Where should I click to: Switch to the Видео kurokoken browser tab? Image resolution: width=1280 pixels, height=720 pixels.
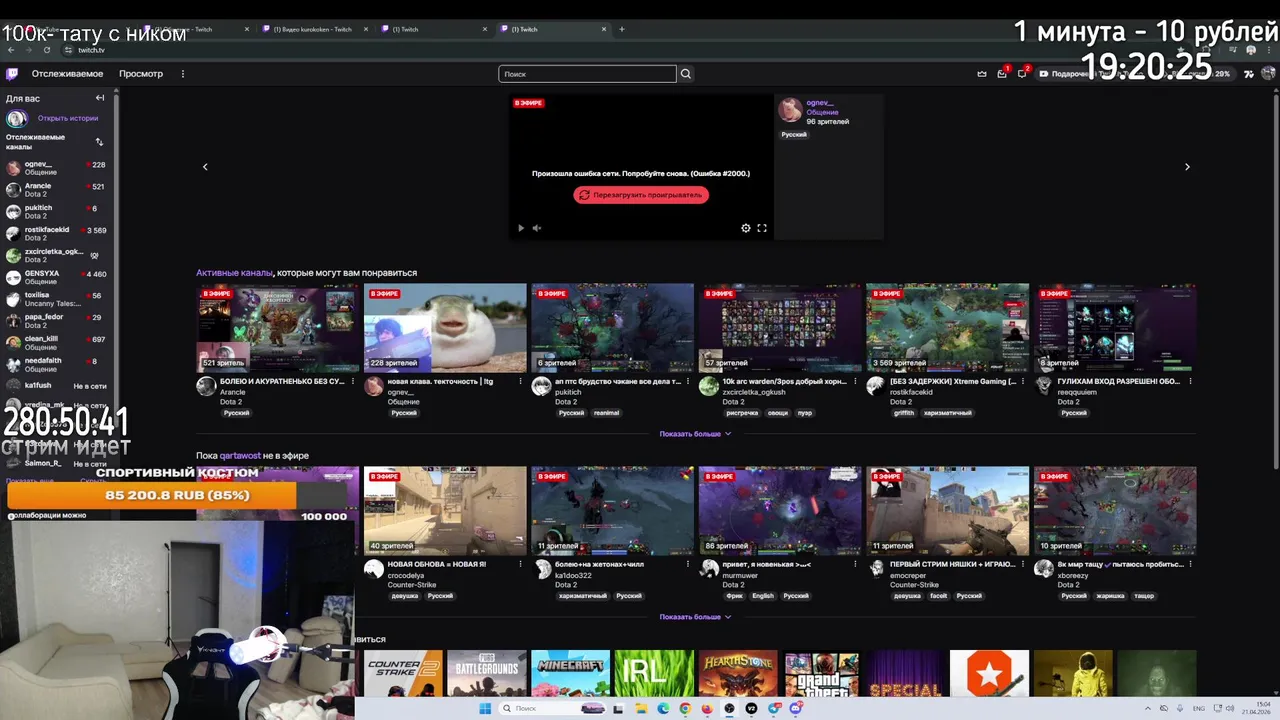tap(313, 29)
